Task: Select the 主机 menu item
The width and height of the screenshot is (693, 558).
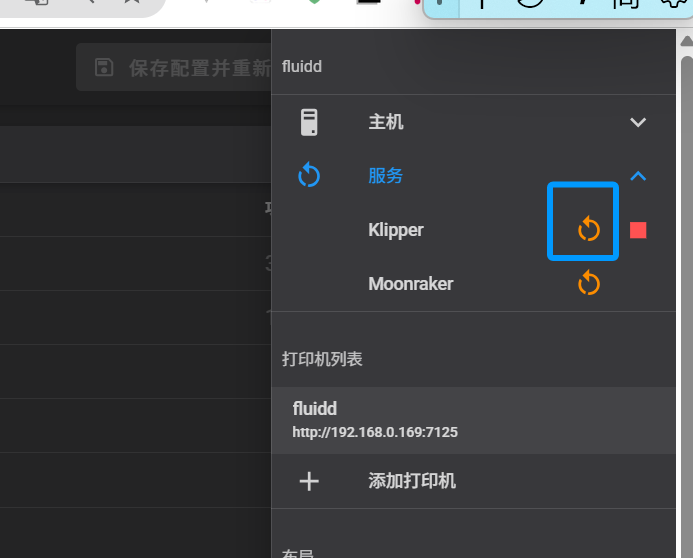Action: click(386, 122)
